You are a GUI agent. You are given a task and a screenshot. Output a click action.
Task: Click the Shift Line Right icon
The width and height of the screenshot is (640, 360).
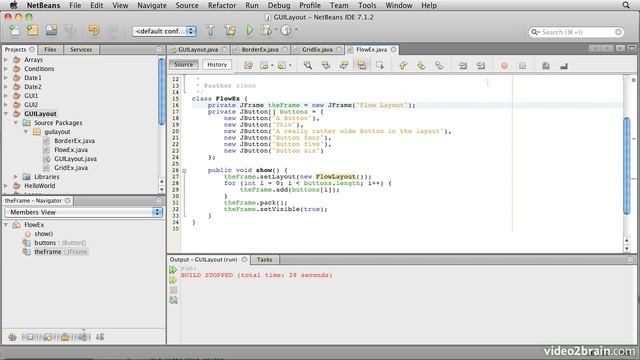[481, 65]
